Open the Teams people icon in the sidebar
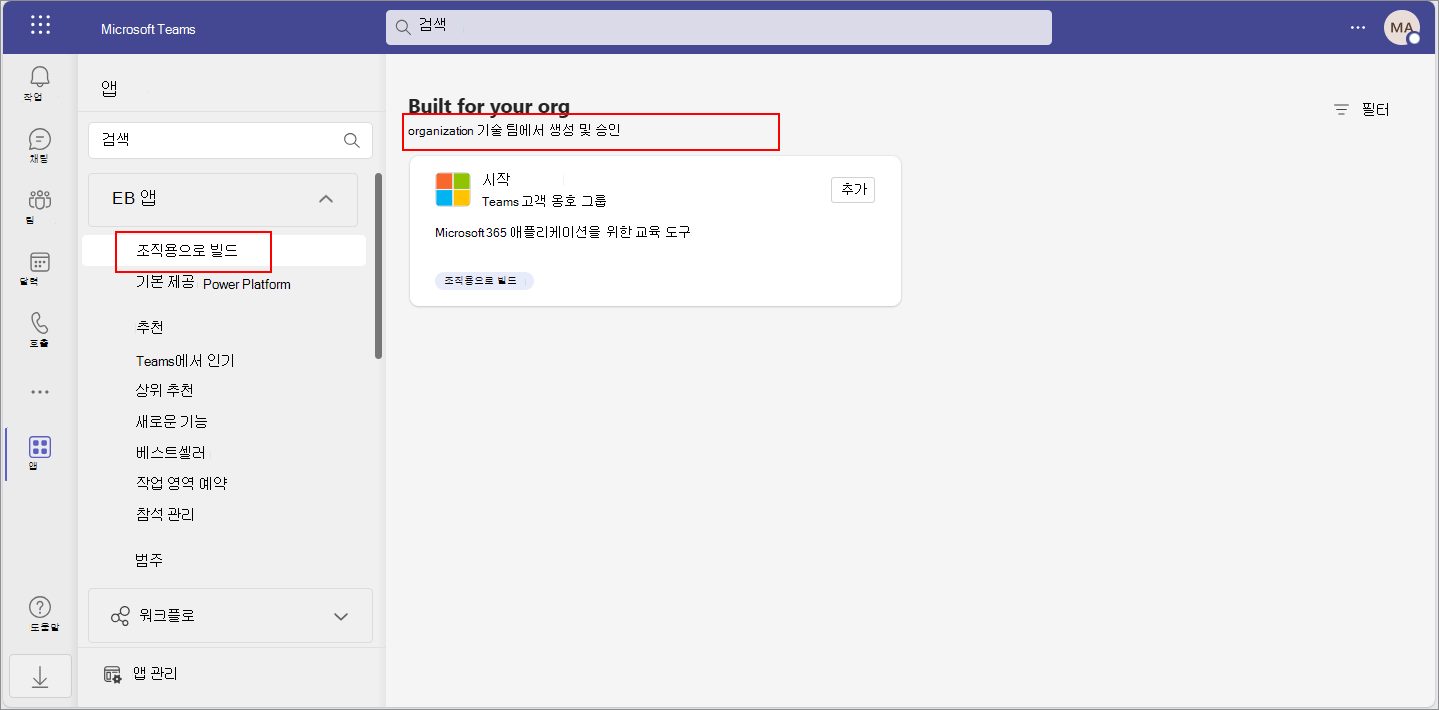This screenshot has width=1439, height=710. click(x=40, y=200)
